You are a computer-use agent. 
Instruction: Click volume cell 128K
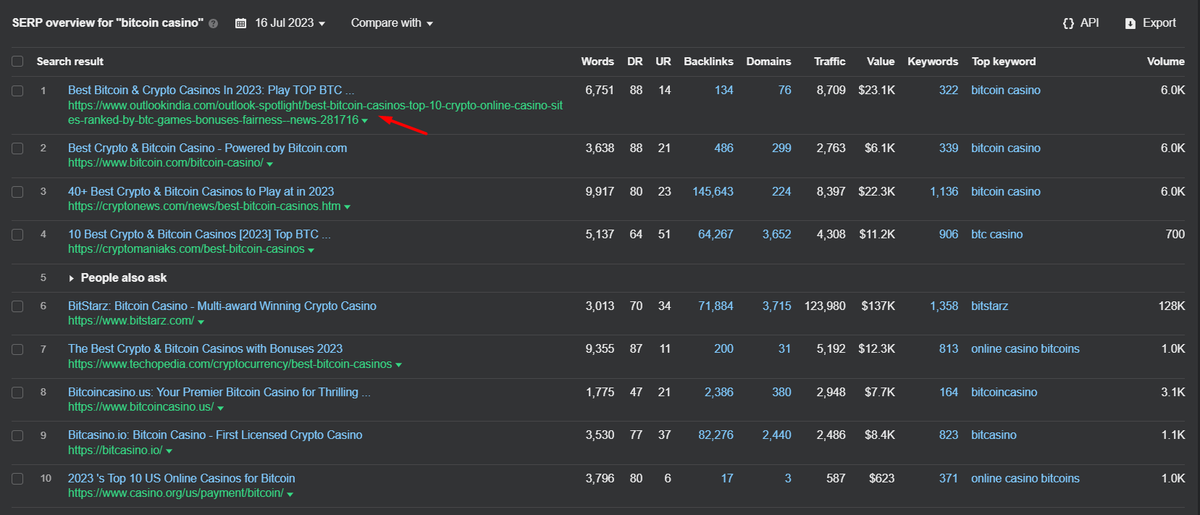(x=1171, y=306)
